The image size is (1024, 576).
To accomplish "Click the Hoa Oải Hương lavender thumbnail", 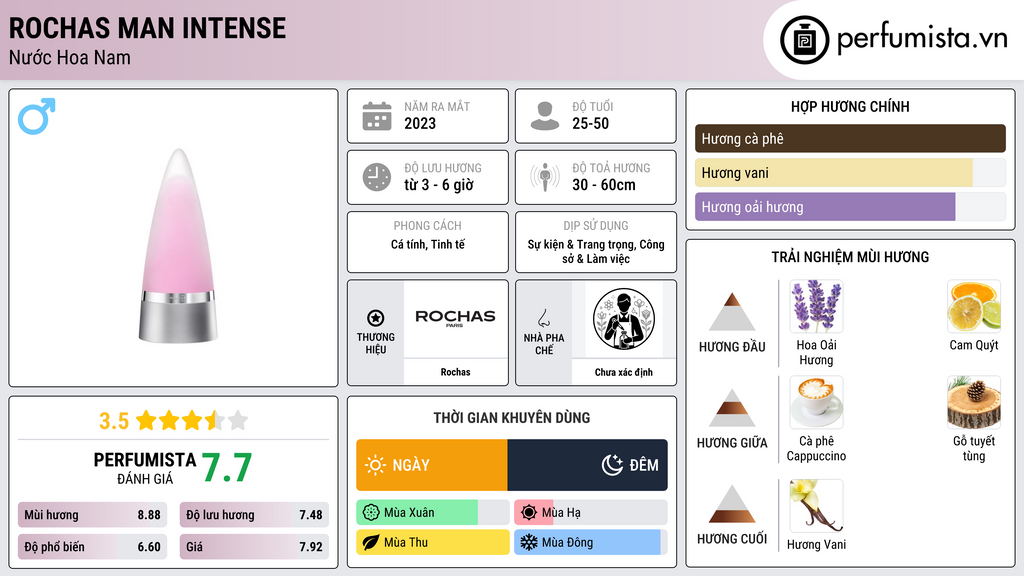I will 816,306.
